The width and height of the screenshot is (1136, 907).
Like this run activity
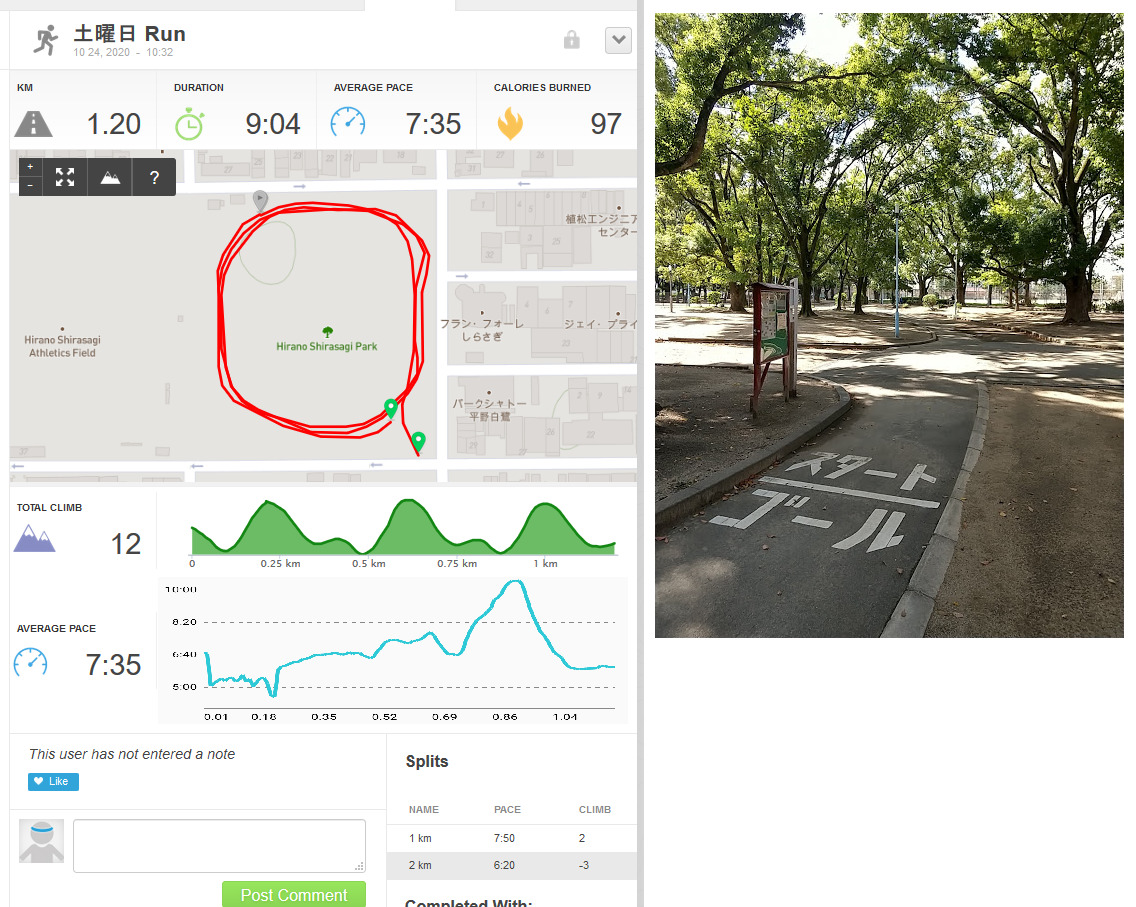[x=54, y=782]
